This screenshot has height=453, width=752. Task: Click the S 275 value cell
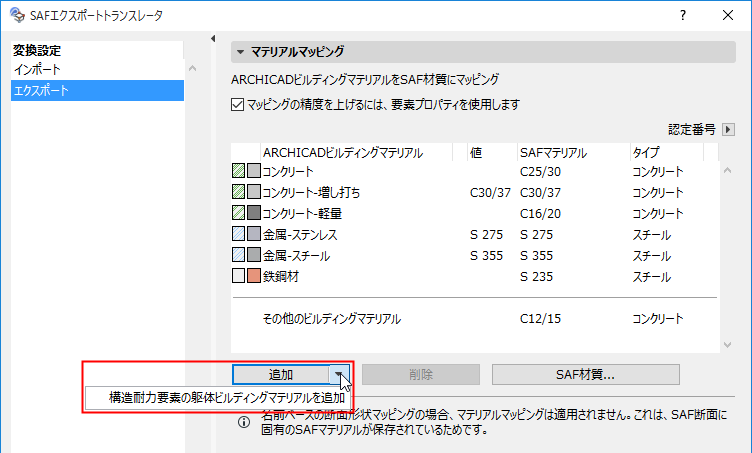tap(486, 235)
